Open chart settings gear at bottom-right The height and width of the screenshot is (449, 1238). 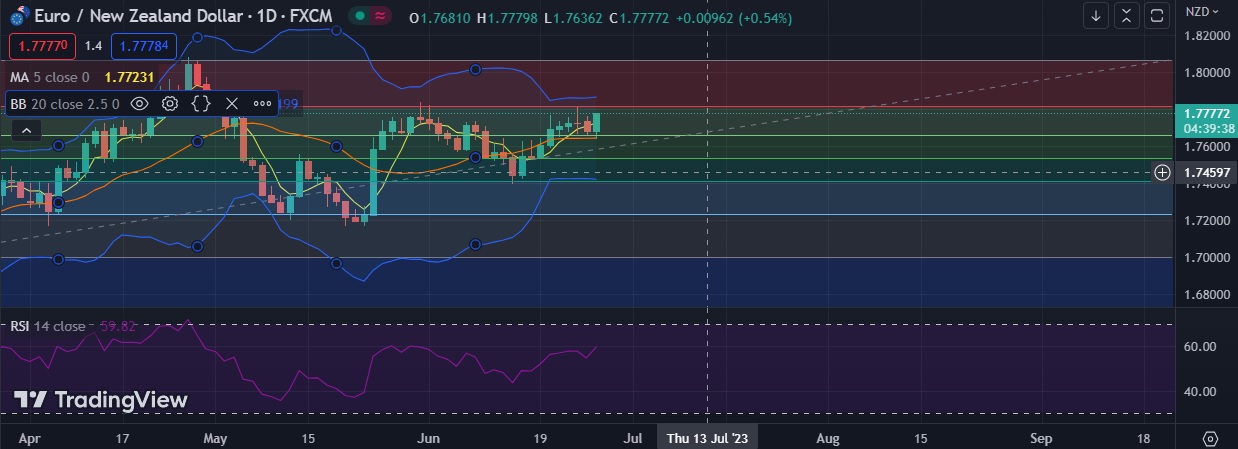[x=1210, y=438]
